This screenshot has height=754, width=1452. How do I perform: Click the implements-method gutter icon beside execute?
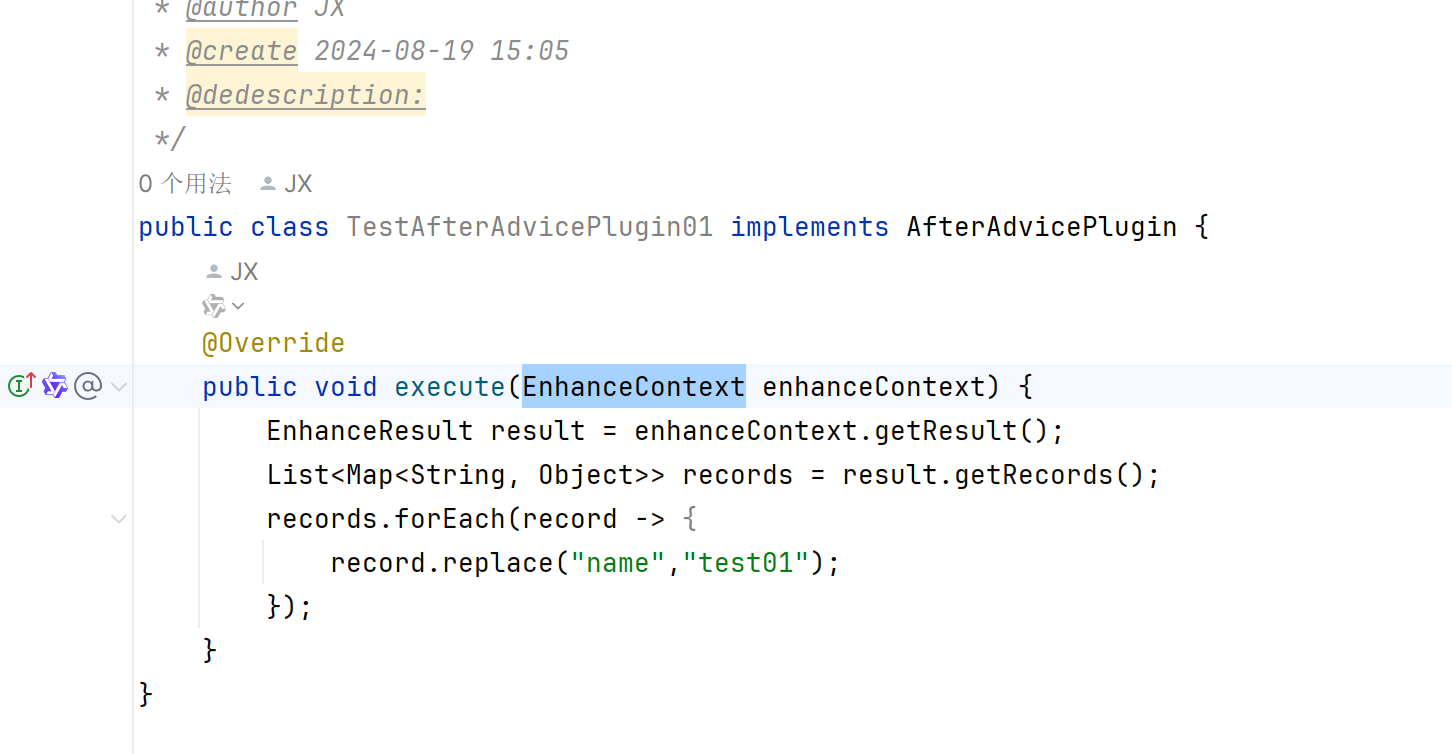tap(22, 385)
